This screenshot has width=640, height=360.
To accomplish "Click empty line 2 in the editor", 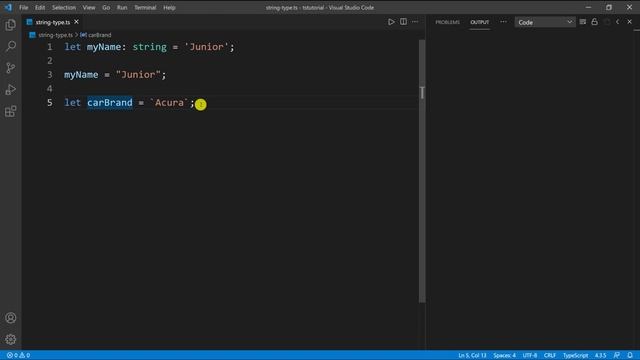I will 241,61.
